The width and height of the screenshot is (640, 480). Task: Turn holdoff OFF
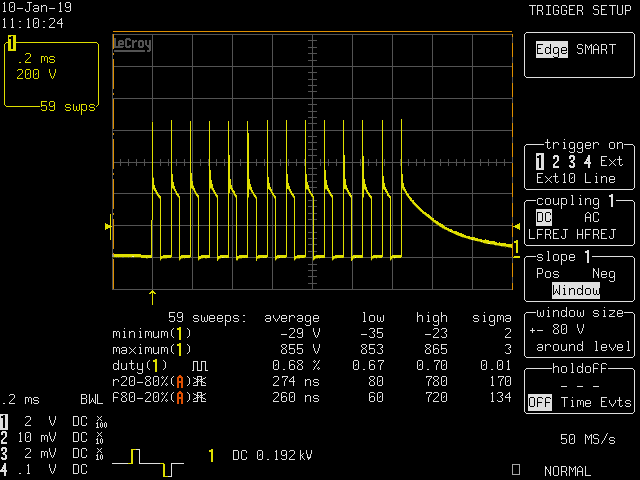tap(540, 402)
